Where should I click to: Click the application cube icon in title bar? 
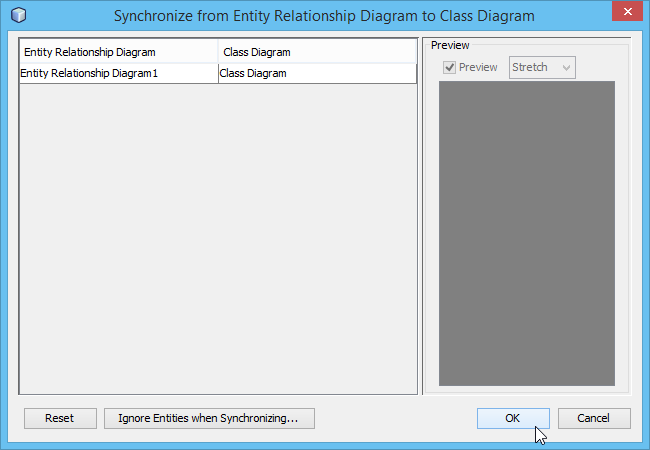[18, 15]
